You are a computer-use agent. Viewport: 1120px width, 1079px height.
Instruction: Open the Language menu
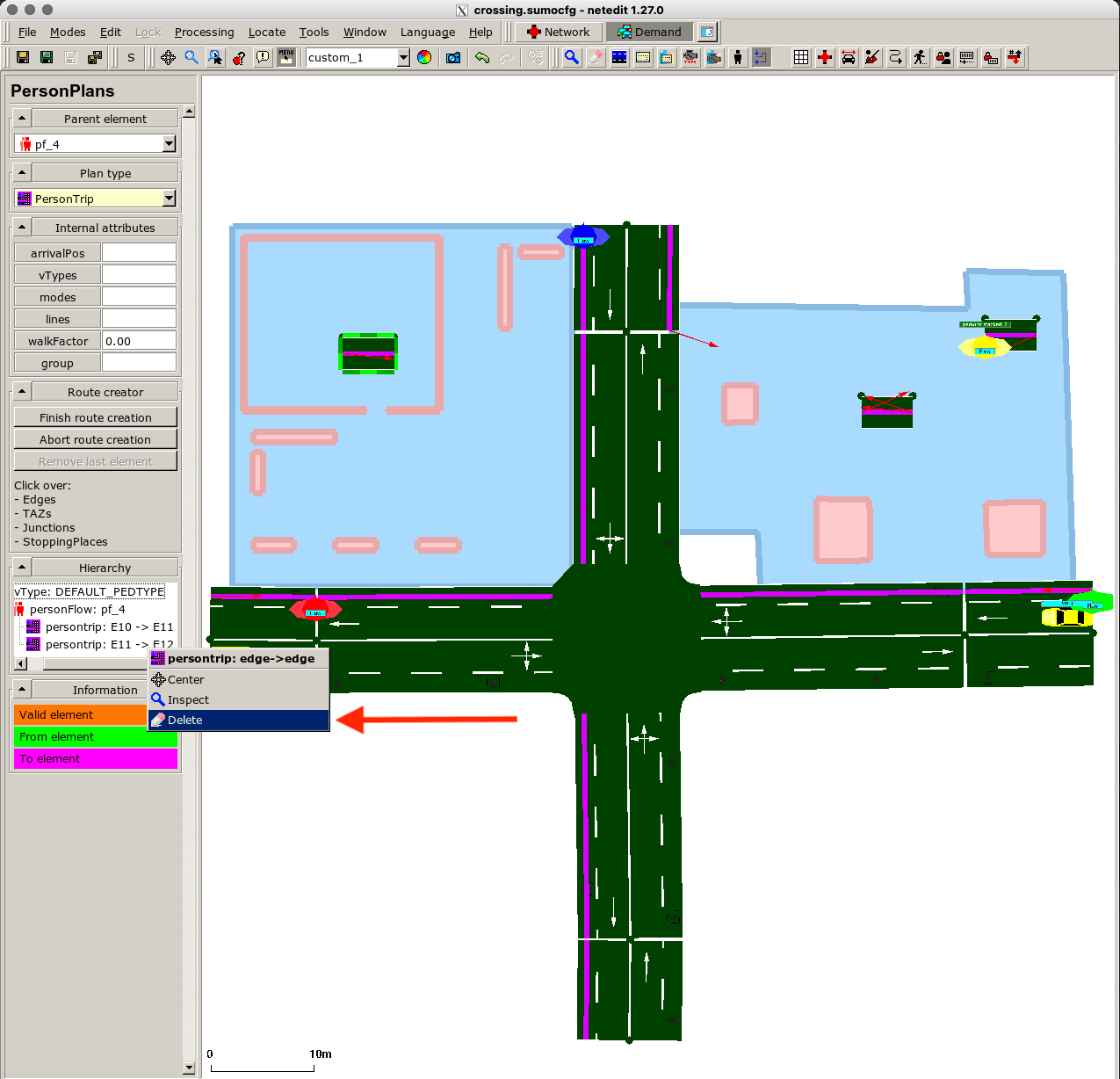pyautogui.click(x=428, y=32)
